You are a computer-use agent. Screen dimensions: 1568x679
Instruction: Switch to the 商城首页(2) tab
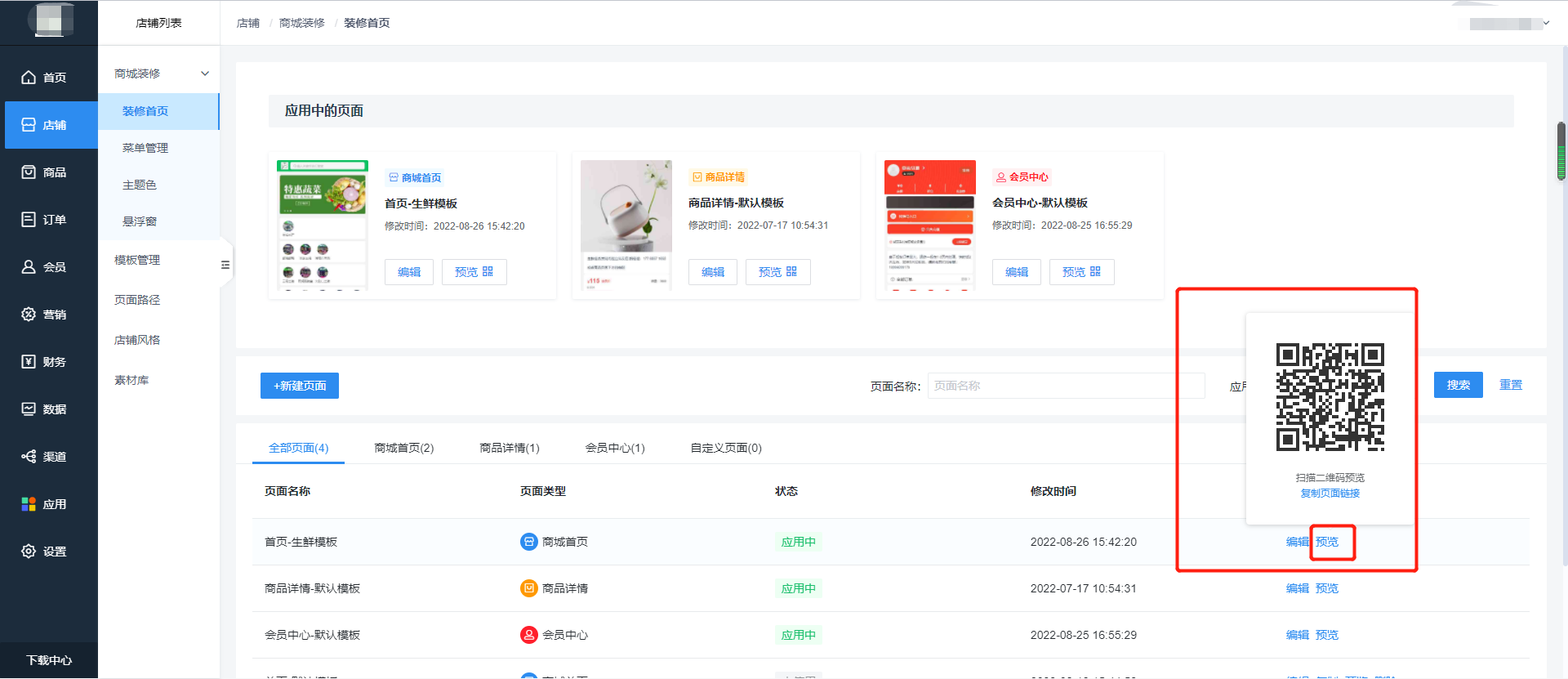coord(404,448)
